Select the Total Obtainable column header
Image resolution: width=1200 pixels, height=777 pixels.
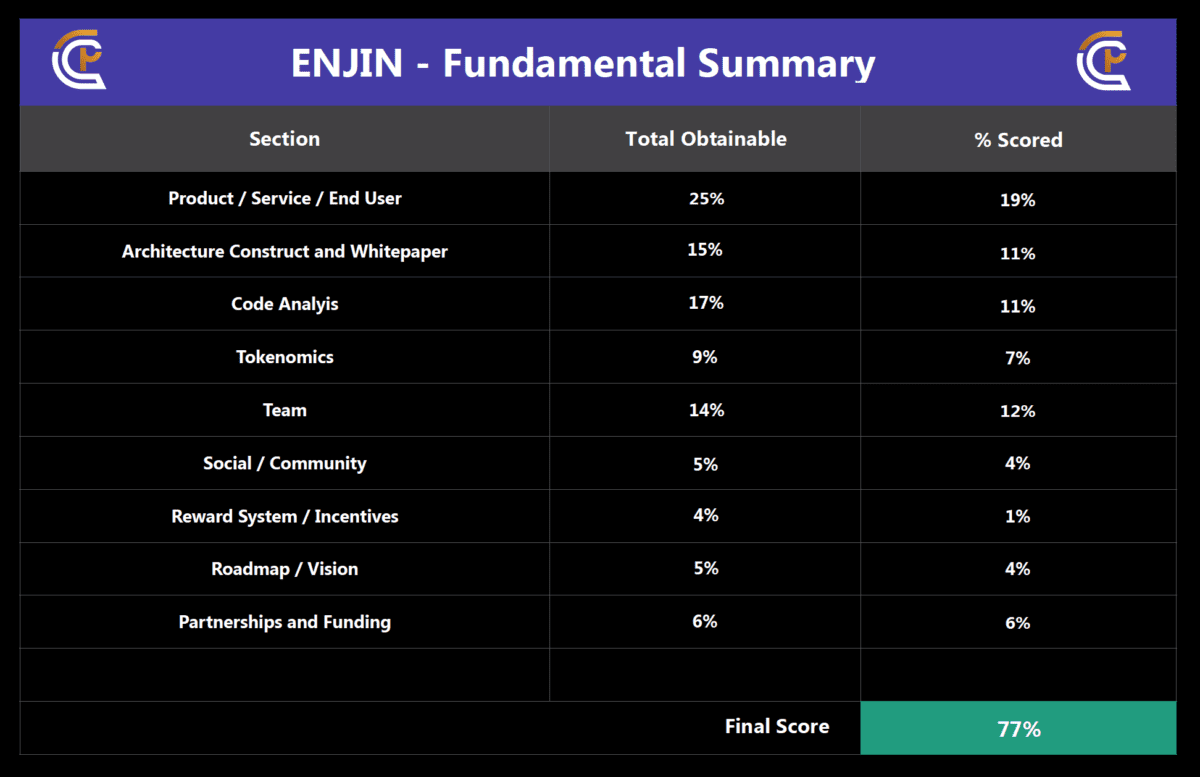click(705, 139)
